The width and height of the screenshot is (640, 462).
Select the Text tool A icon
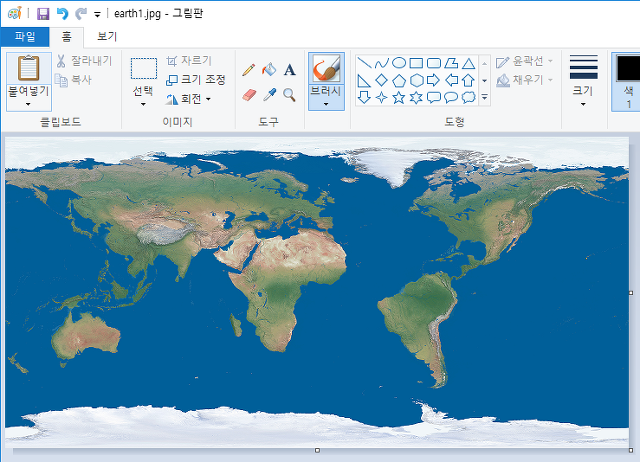[x=289, y=70]
